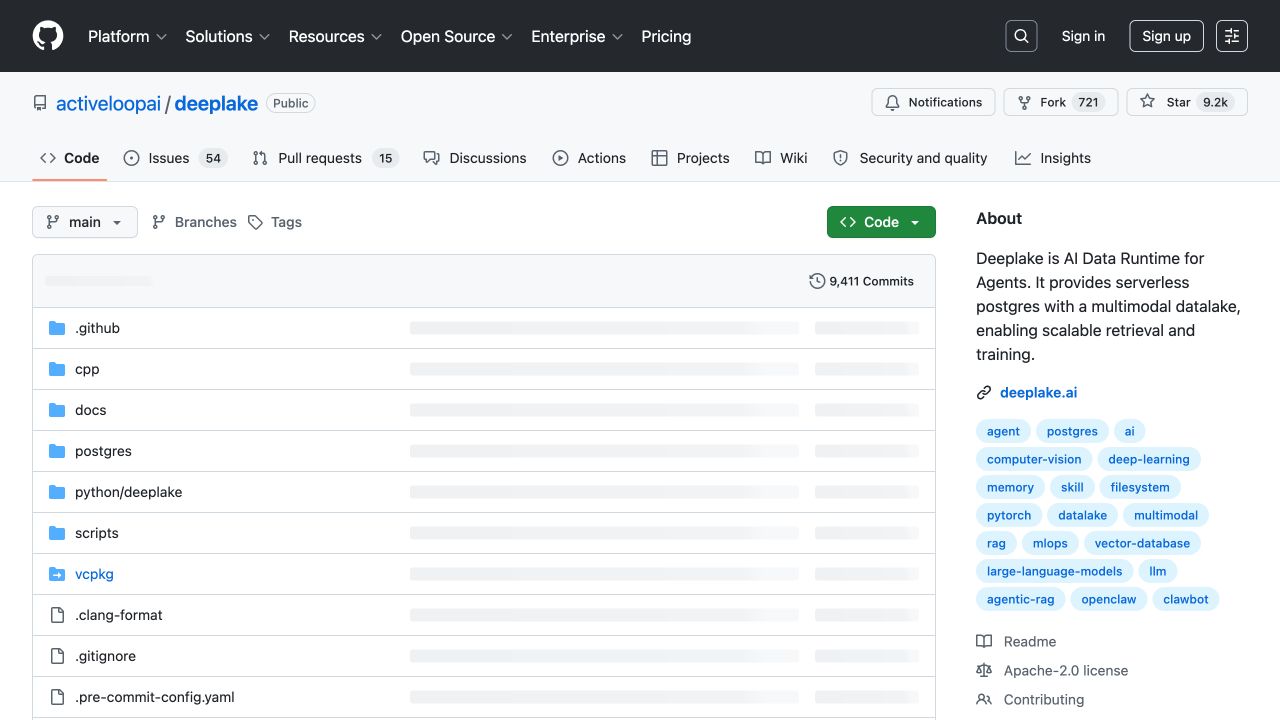This screenshot has width=1280, height=720.
Task: Click the vcpkg submodule icon
Action: pos(57,574)
